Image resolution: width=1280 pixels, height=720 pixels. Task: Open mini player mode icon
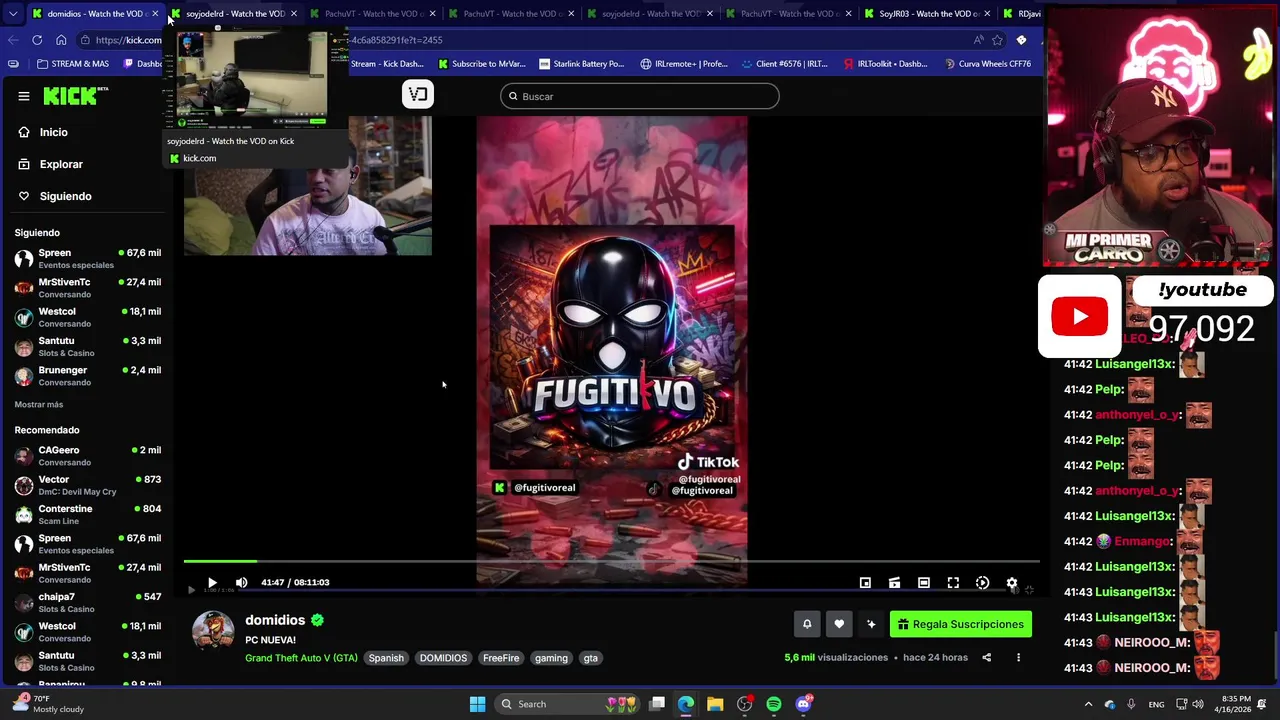tap(865, 583)
